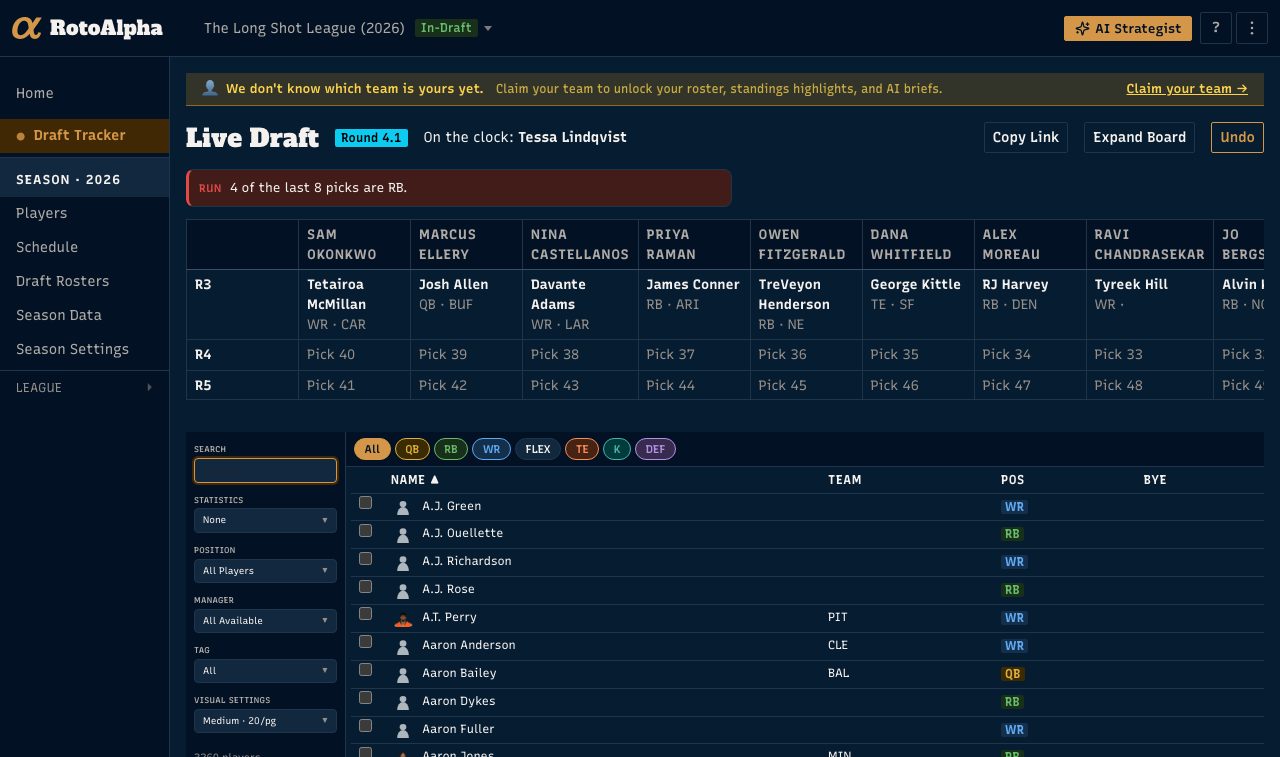This screenshot has height=757, width=1280.
Task: Select the A.J. Richardson checkbox
Action: coord(366,558)
